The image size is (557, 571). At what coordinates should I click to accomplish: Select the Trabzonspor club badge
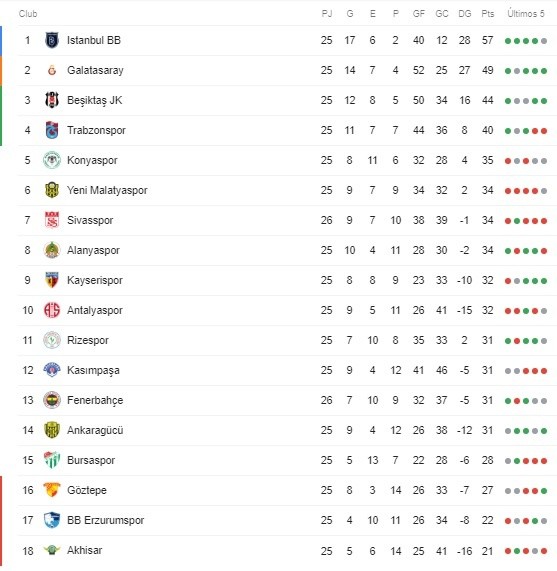click(x=52, y=130)
